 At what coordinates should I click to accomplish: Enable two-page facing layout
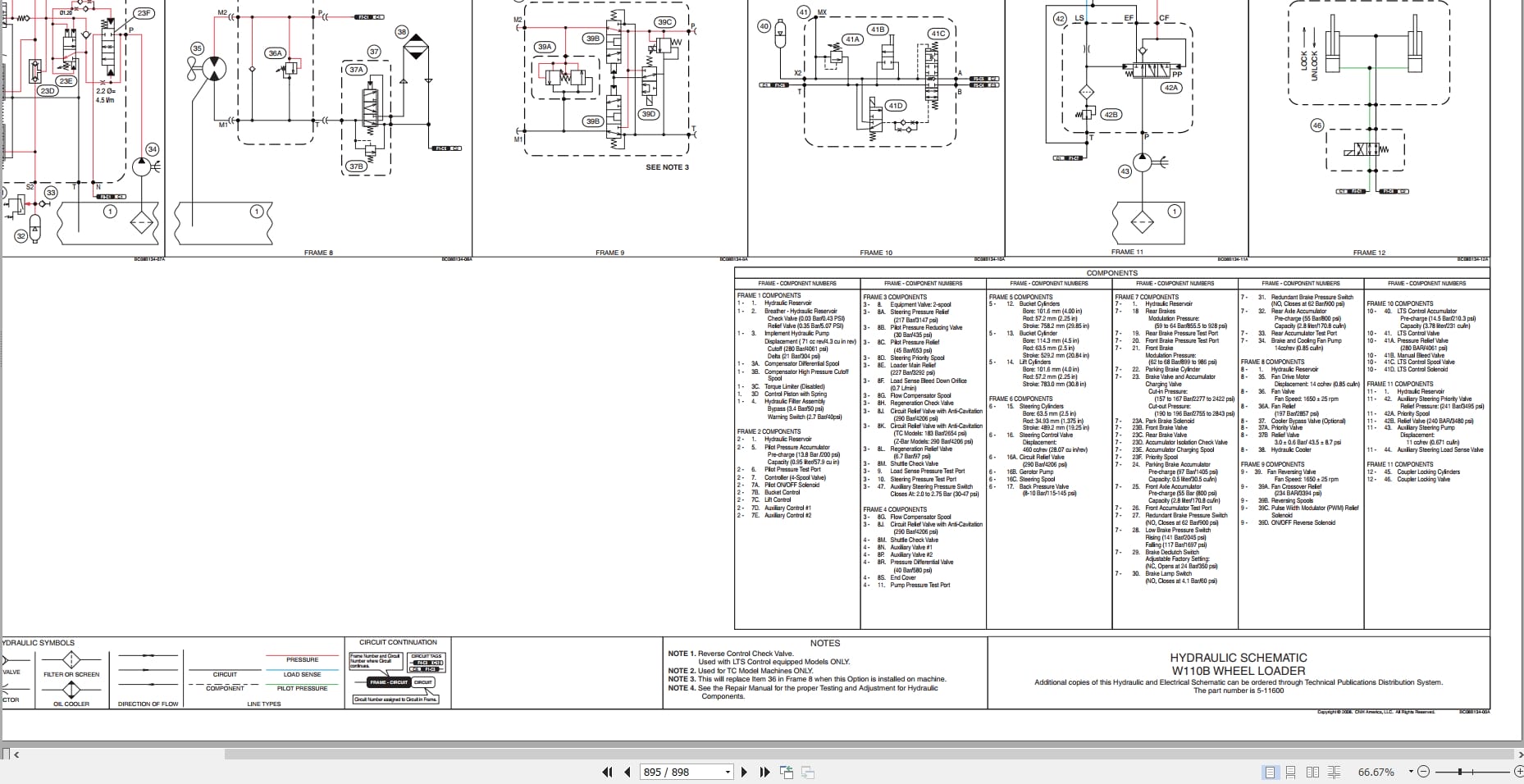pos(1313,772)
